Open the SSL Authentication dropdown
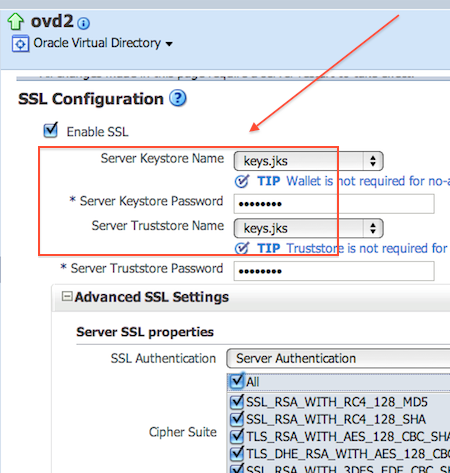Viewport: 450px width, 473px height. click(338, 358)
